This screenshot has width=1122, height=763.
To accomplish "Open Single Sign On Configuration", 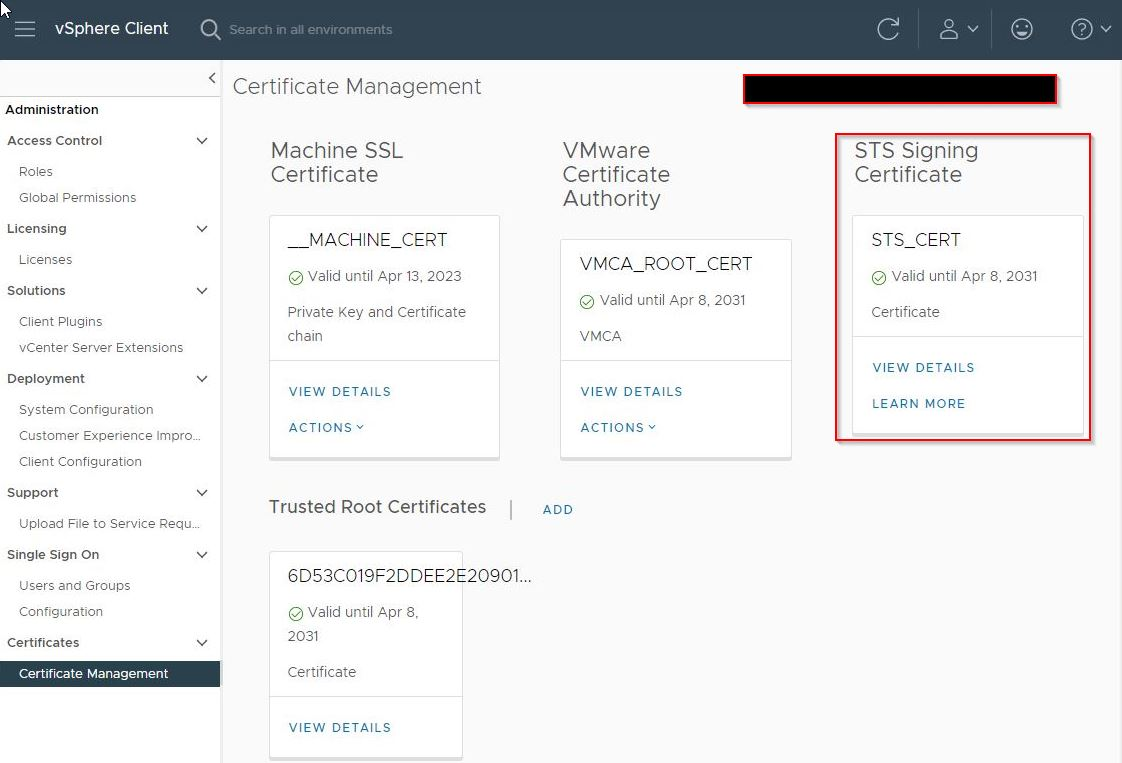I will tap(61, 612).
